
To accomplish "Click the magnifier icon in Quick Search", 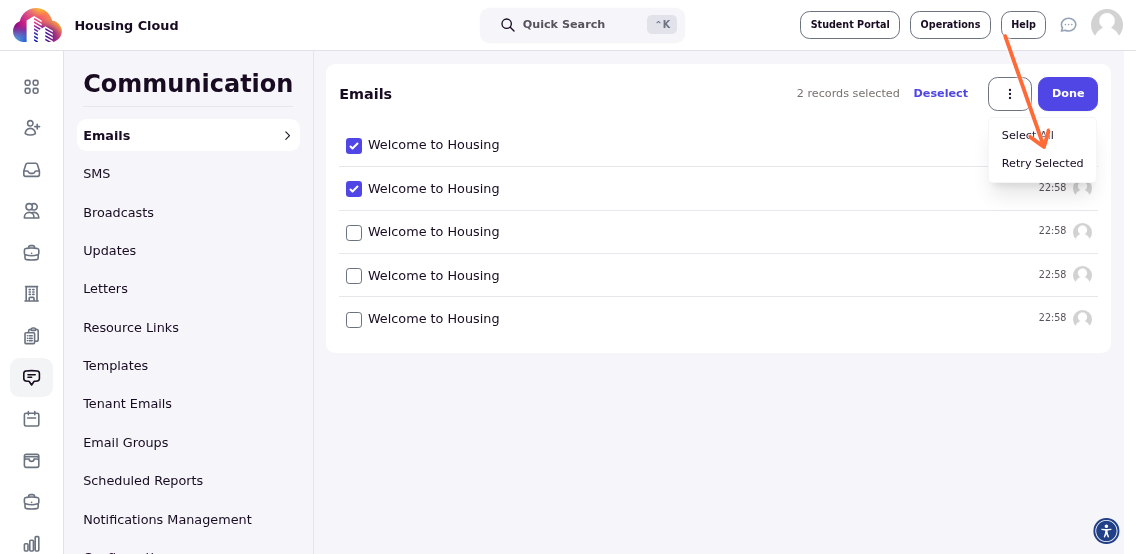I will point(508,25).
